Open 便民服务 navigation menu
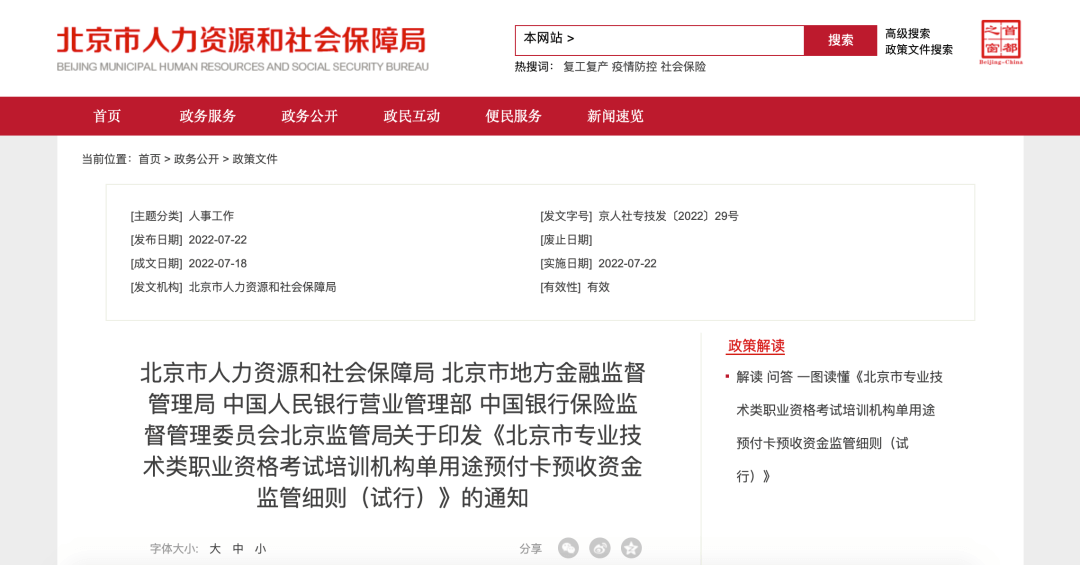Screen dimensions: 1080x565 pyautogui.click(x=513, y=116)
